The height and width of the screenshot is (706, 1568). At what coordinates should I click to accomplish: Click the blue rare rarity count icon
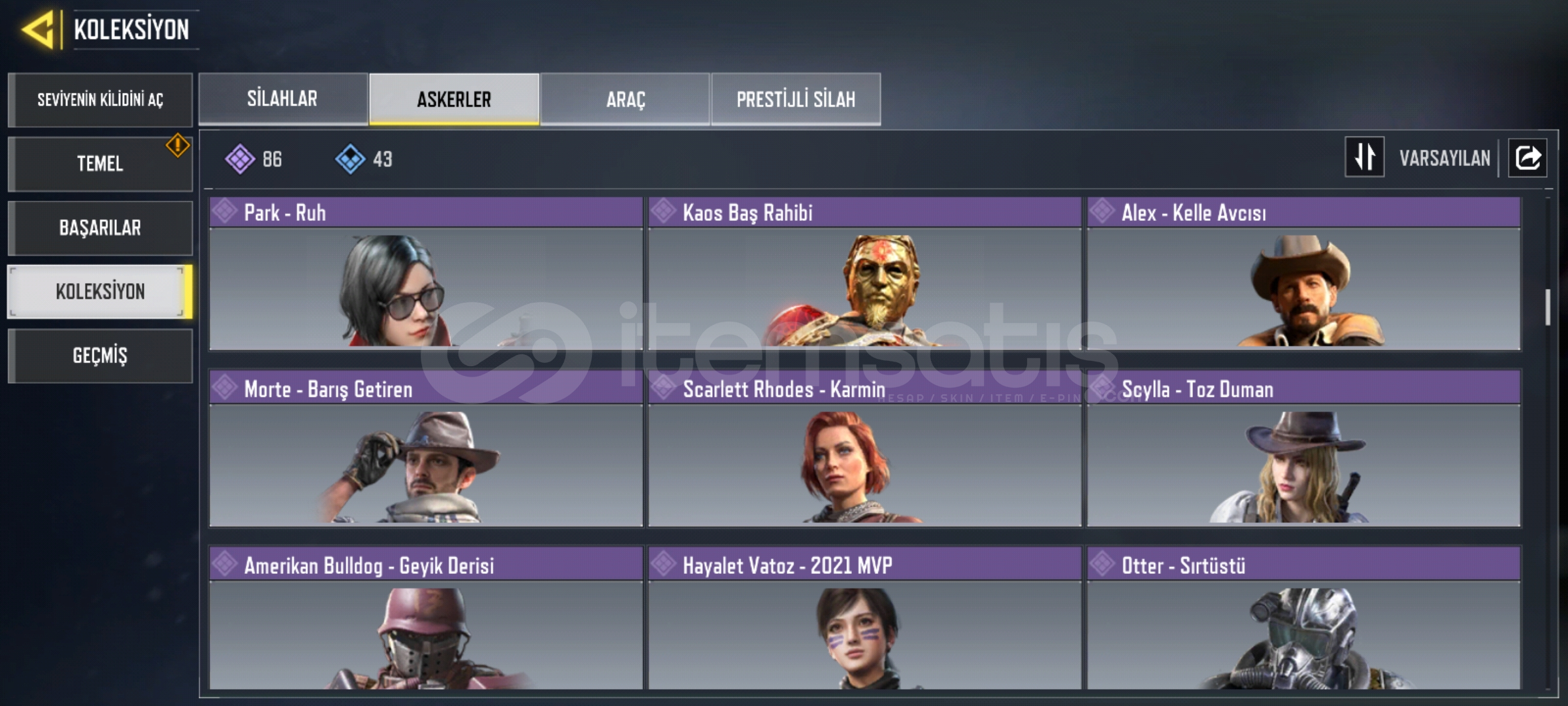click(x=350, y=159)
